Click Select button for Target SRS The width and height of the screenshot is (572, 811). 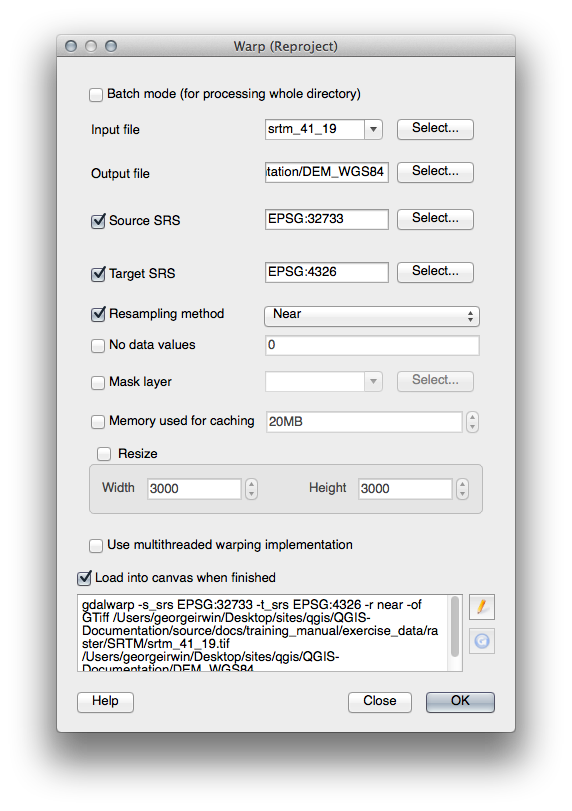point(435,272)
